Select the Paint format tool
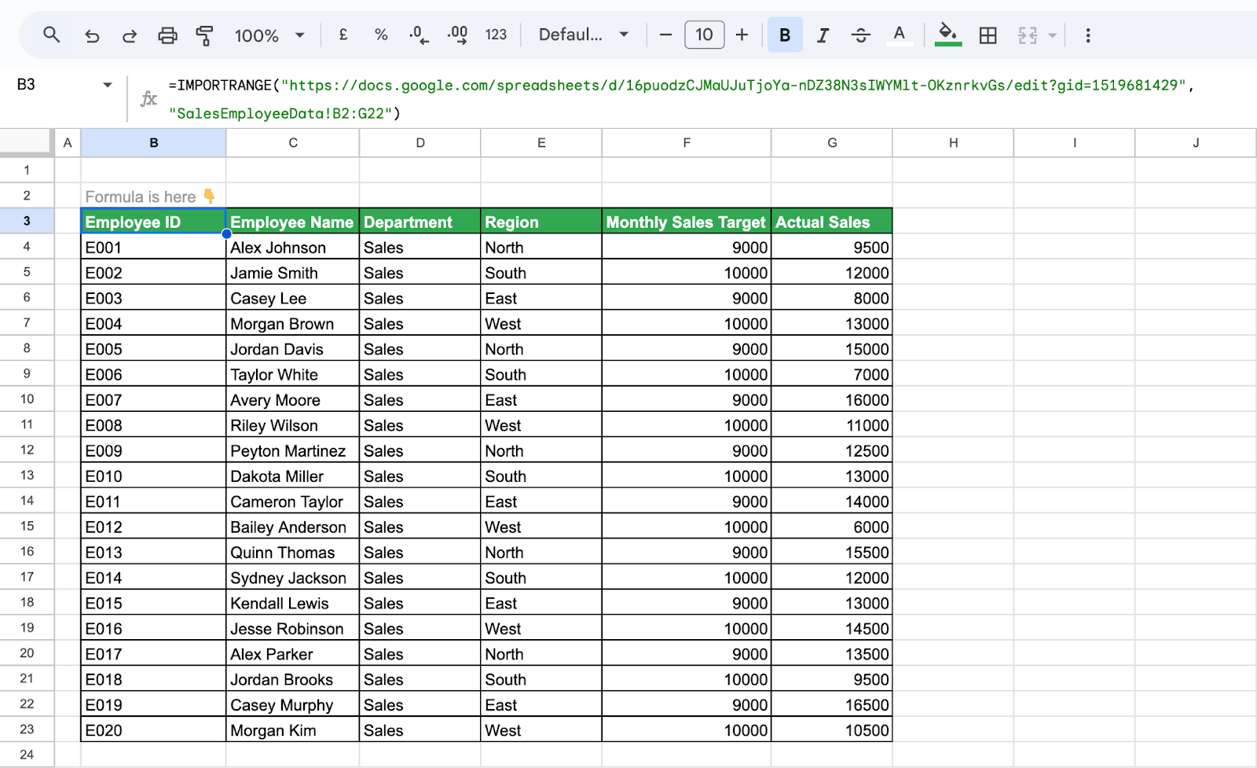Viewport: 1257px width, 768px height. tap(205, 35)
